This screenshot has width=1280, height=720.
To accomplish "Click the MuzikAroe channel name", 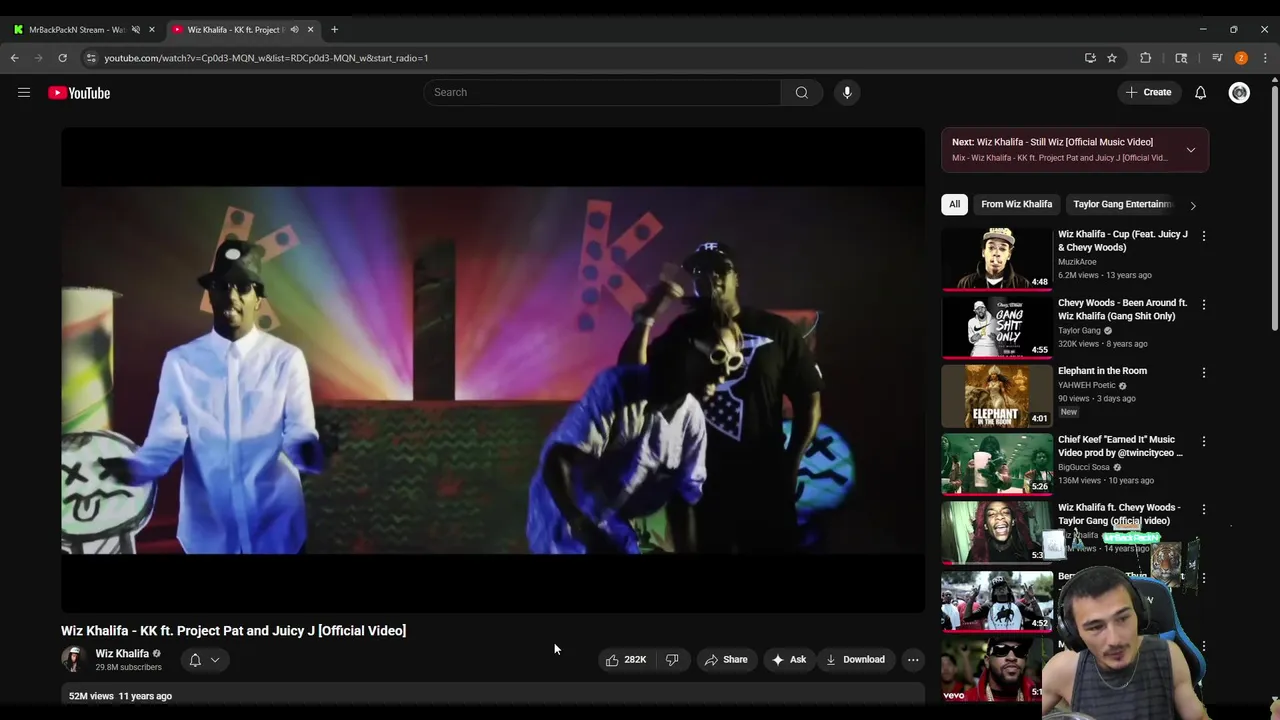I will click(1077, 262).
